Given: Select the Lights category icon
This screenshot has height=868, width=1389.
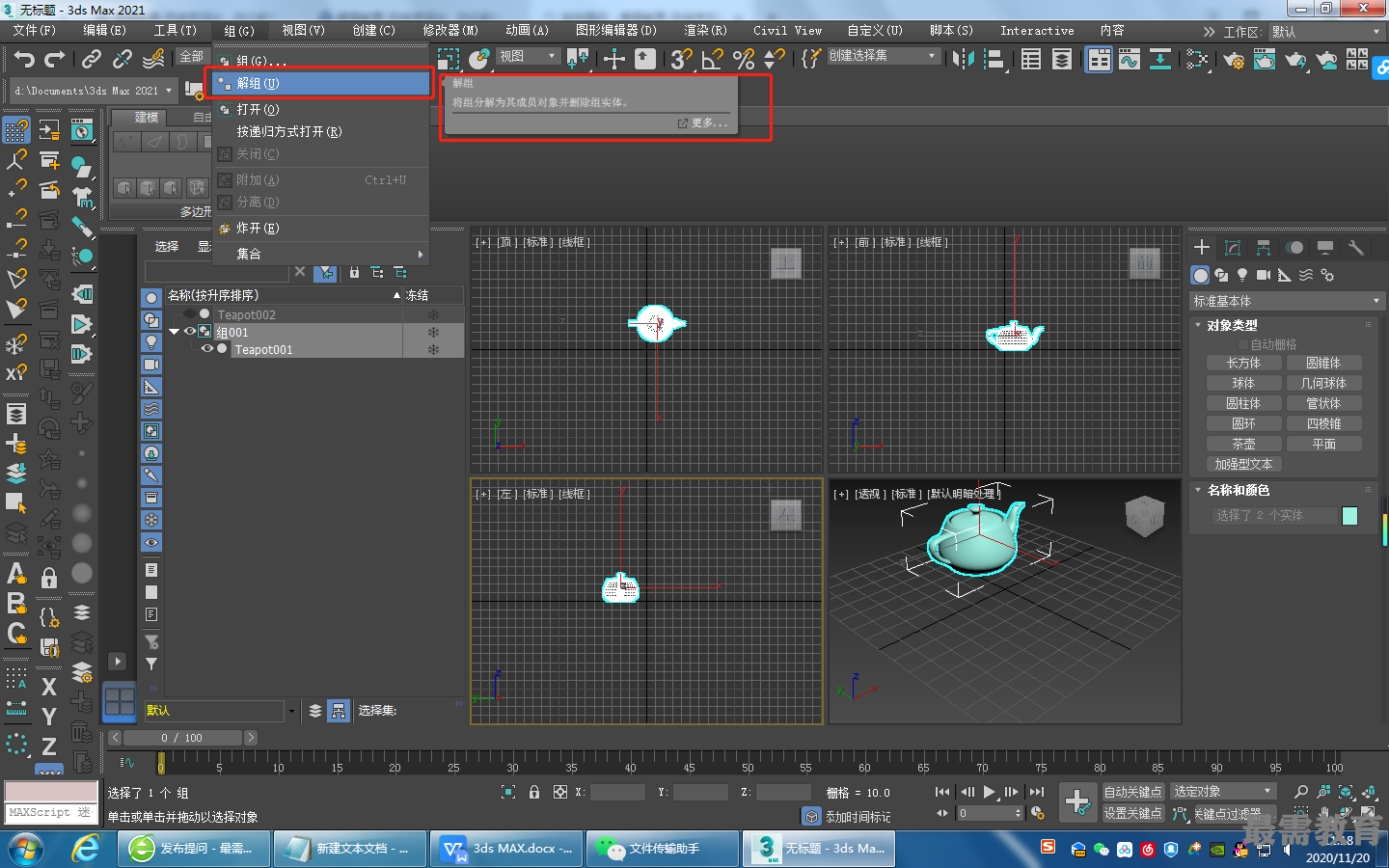Looking at the screenshot, I should (x=1242, y=275).
